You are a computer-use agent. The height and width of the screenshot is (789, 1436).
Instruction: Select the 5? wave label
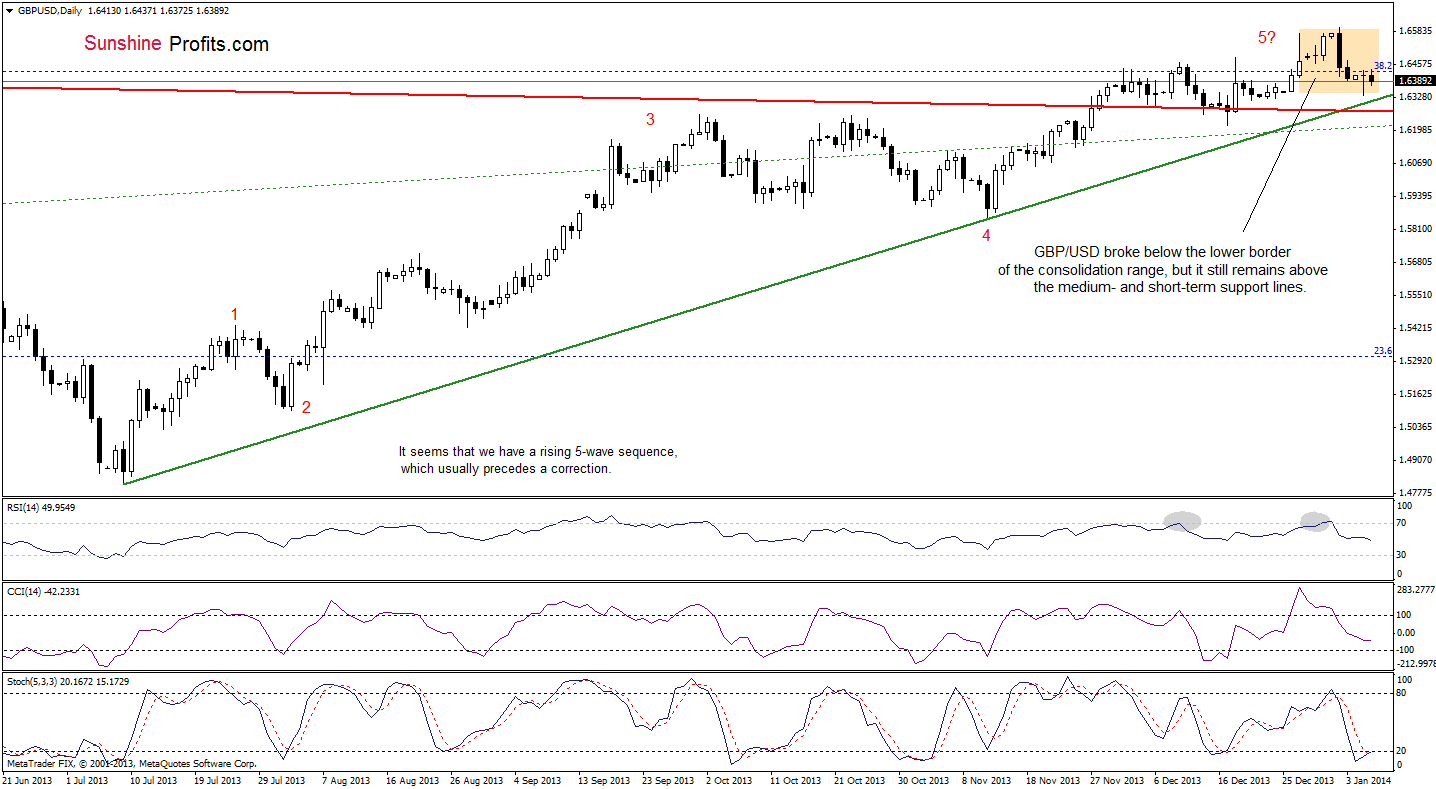click(x=1267, y=37)
